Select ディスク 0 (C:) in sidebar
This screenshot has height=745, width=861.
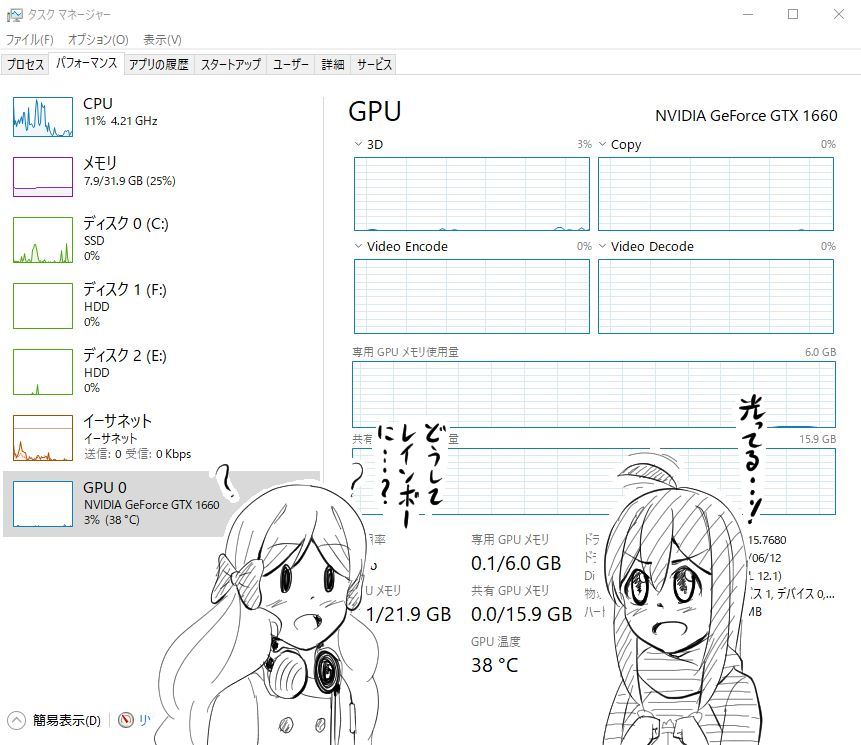click(x=161, y=239)
